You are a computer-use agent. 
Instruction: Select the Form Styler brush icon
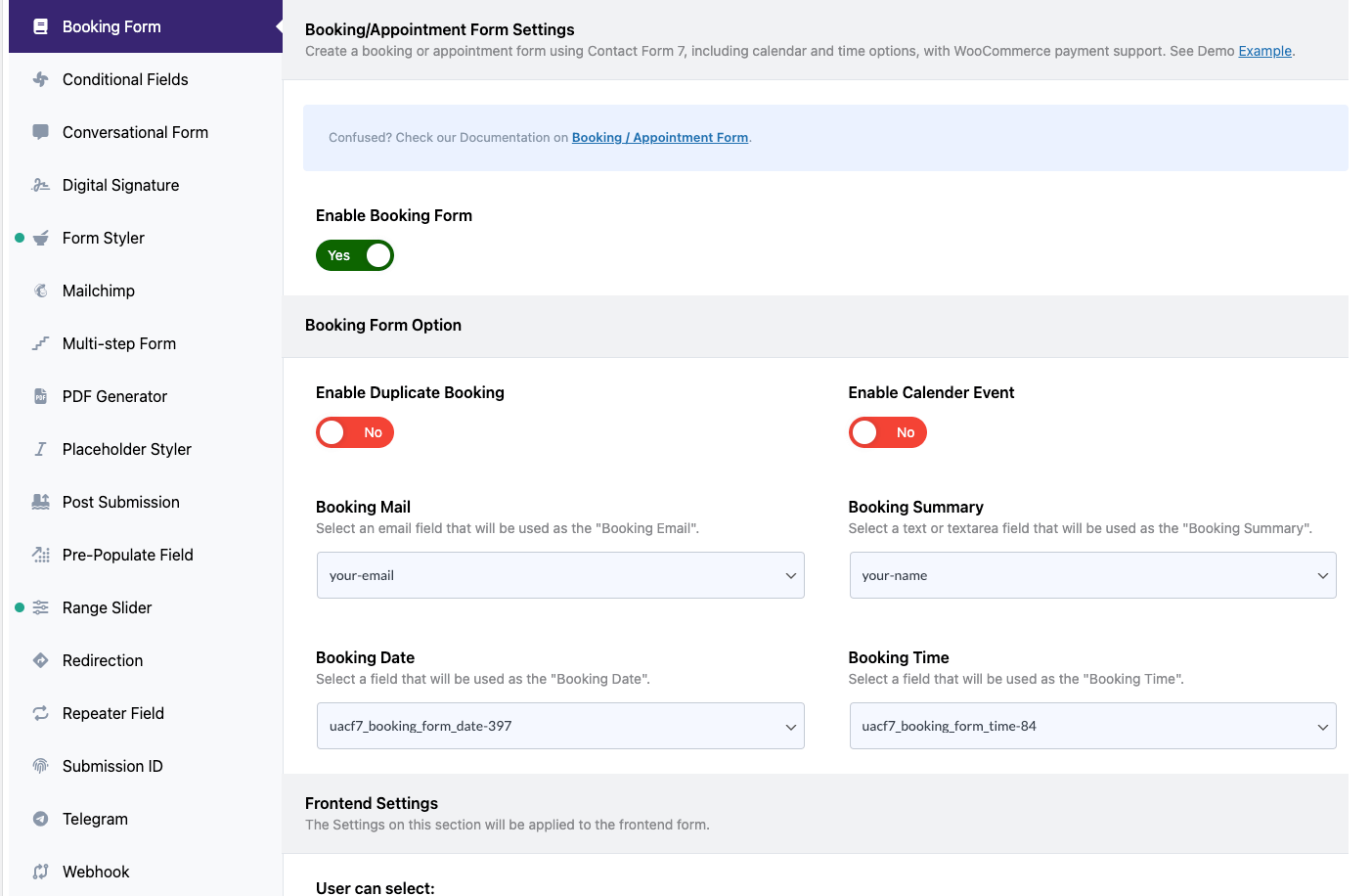pyautogui.click(x=40, y=238)
